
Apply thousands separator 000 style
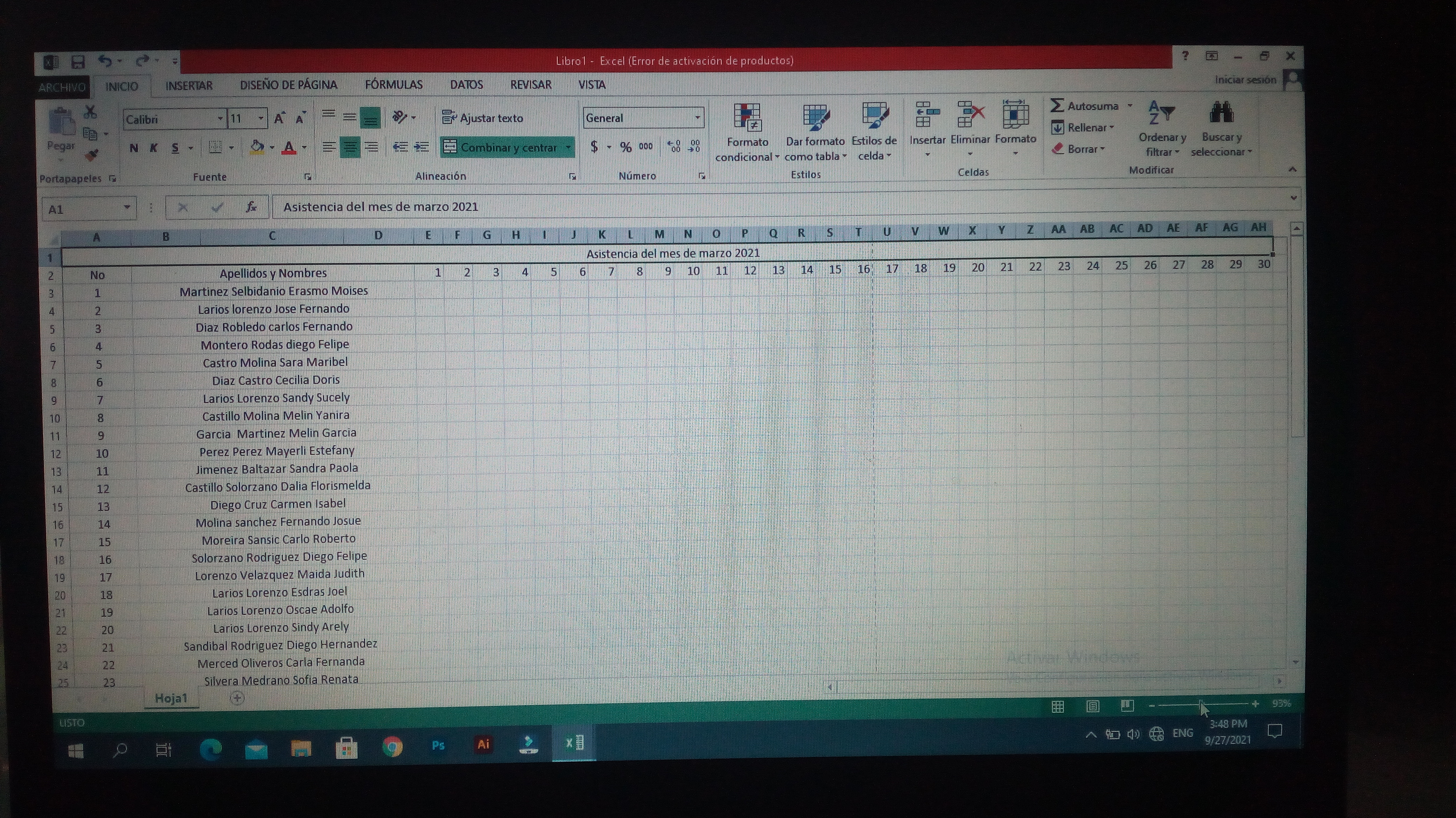645,146
